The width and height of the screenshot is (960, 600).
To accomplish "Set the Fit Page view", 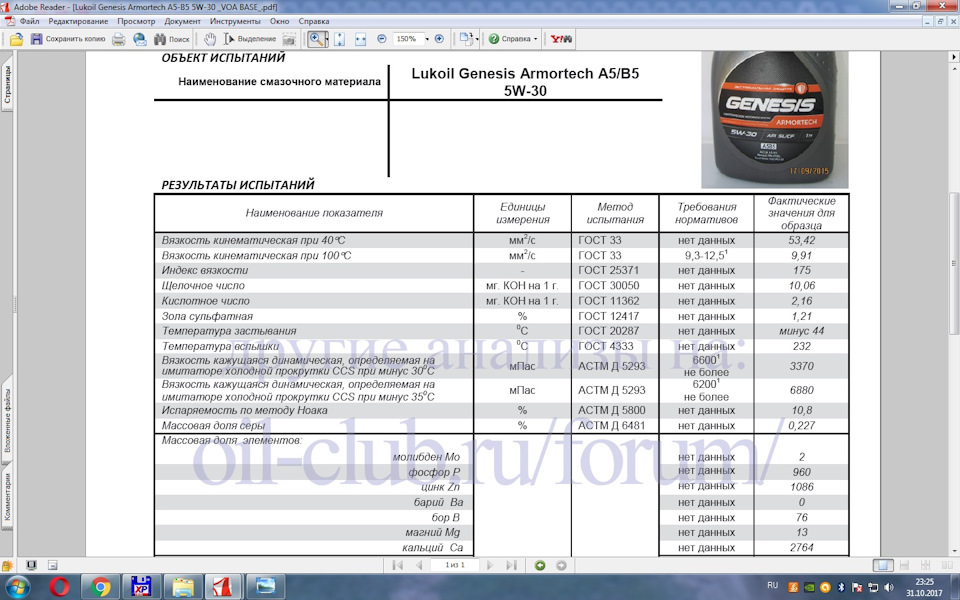I will (x=340, y=39).
